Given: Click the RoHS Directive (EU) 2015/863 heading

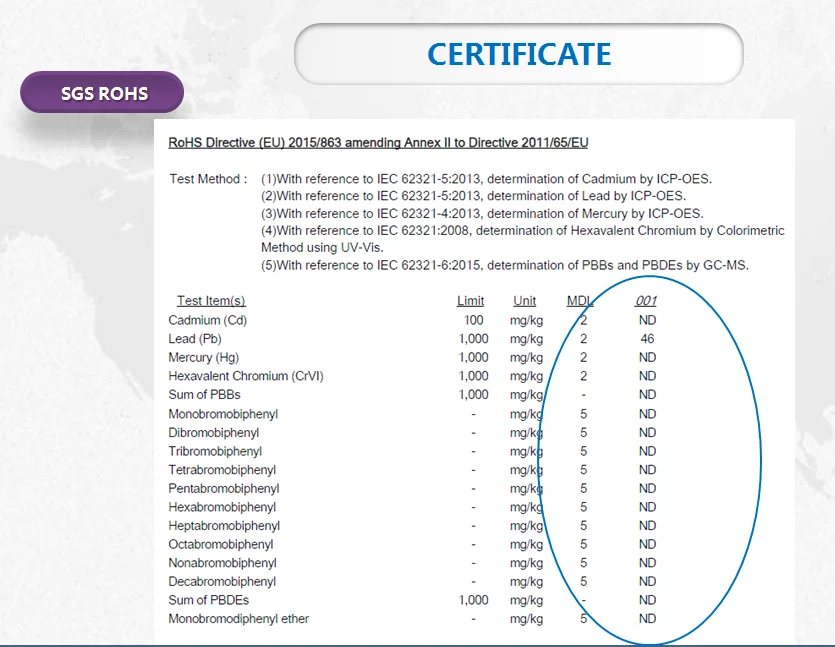Looking at the screenshot, I should tap(379, 143).
